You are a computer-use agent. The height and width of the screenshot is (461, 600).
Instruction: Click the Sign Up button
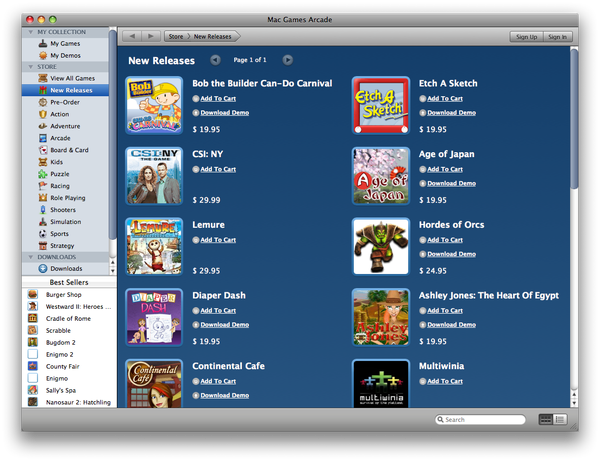click(x=527, y=37)
